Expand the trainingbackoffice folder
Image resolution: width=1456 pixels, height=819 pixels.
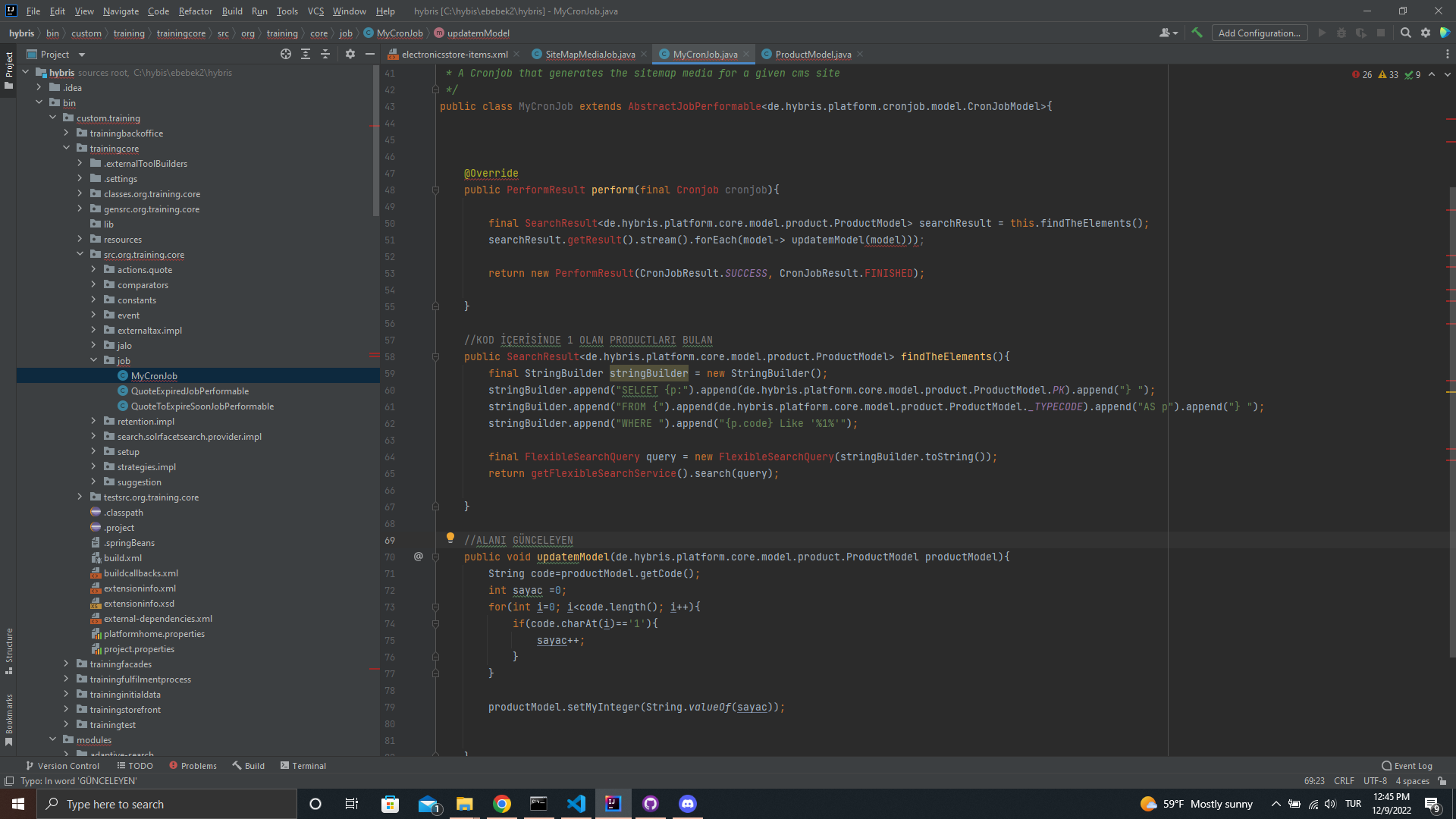(66, 133)
